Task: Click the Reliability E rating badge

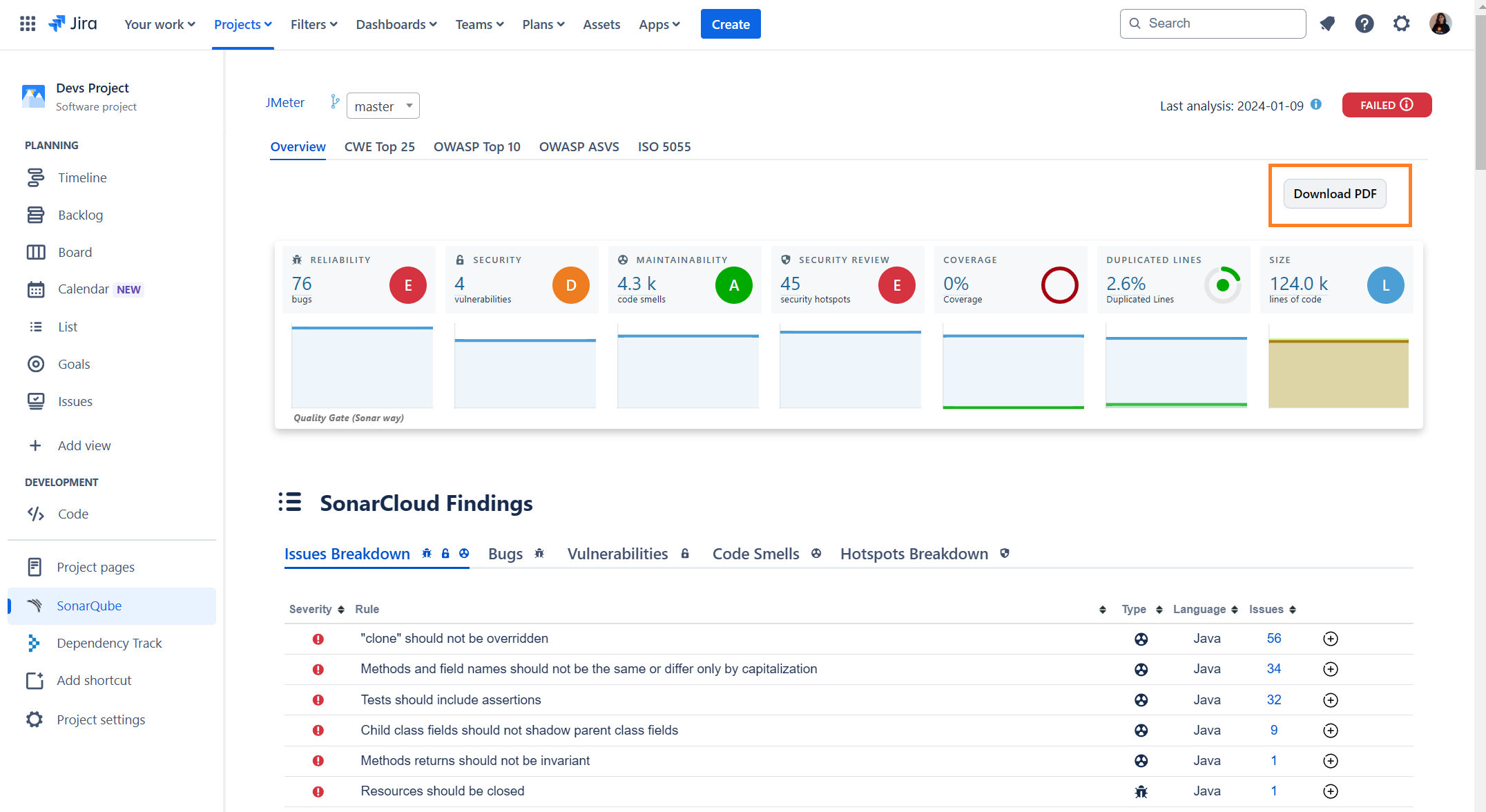Action: (408, 285)
